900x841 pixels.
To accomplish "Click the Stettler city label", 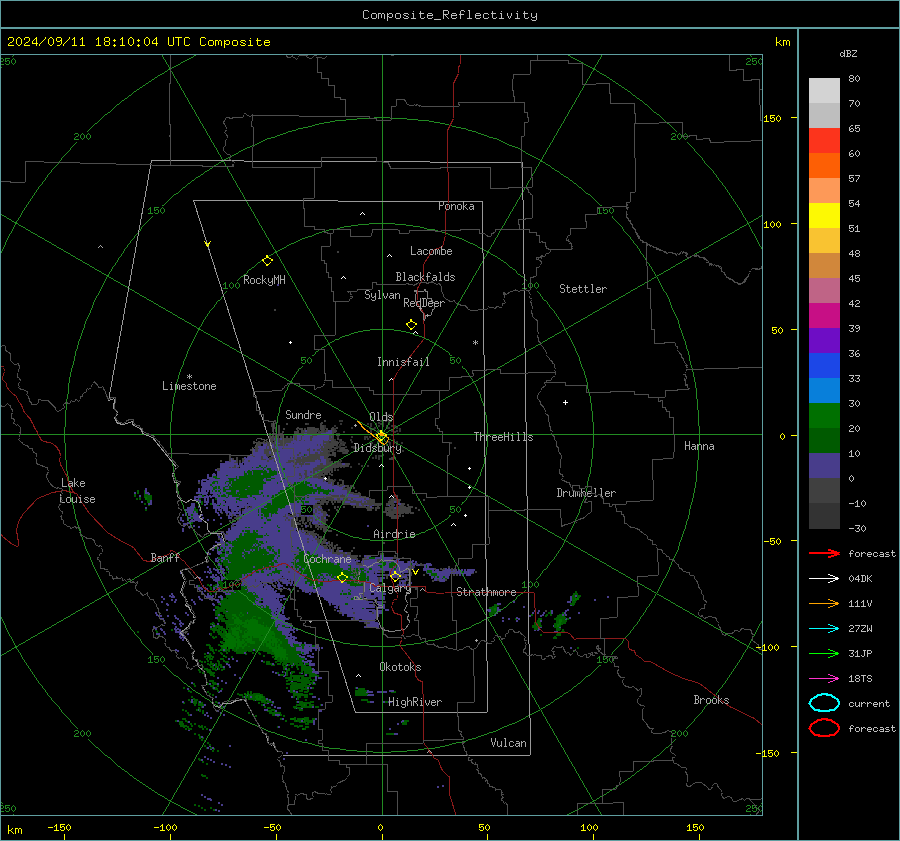I will pos(583,289).
